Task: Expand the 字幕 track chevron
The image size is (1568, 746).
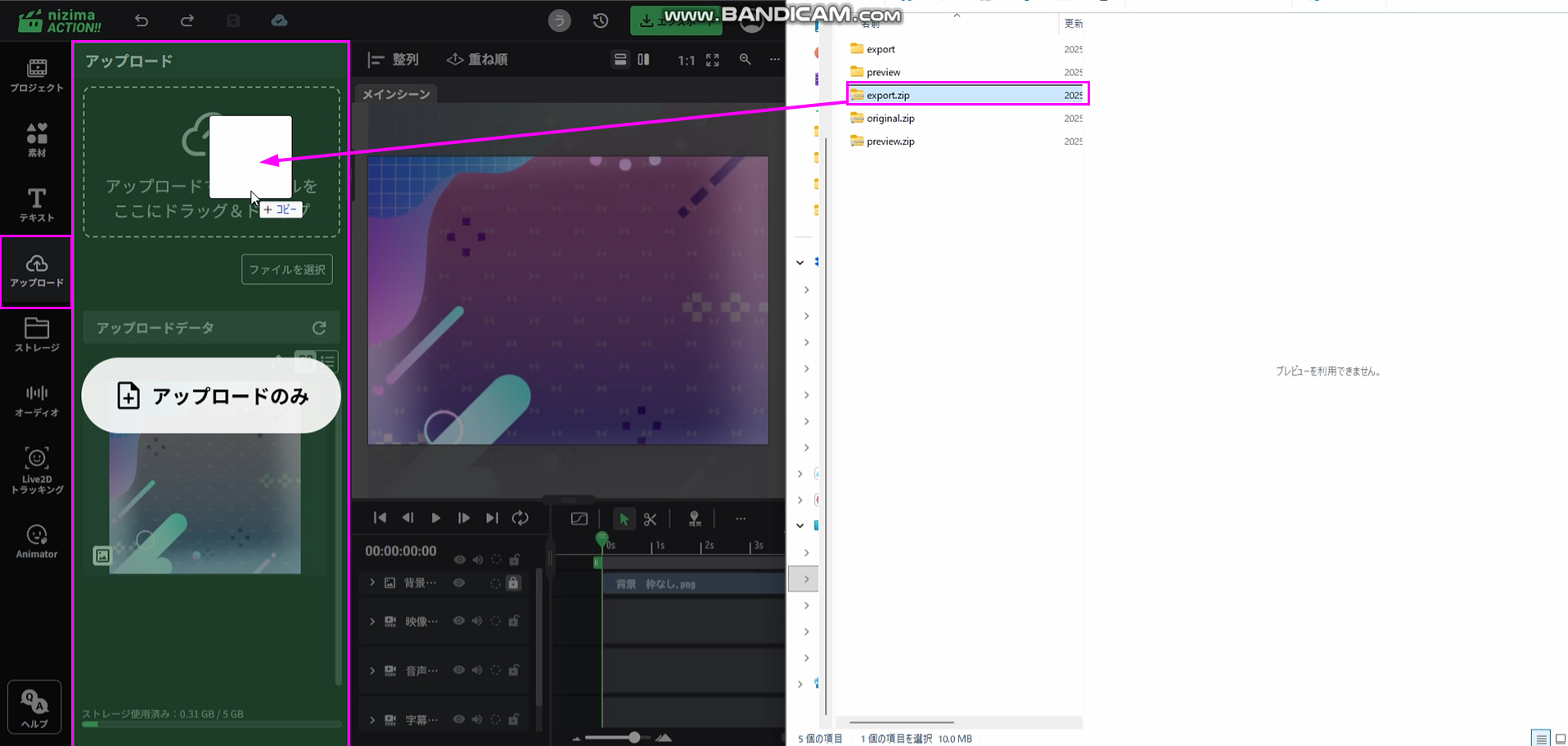Action: pos(372,720)
